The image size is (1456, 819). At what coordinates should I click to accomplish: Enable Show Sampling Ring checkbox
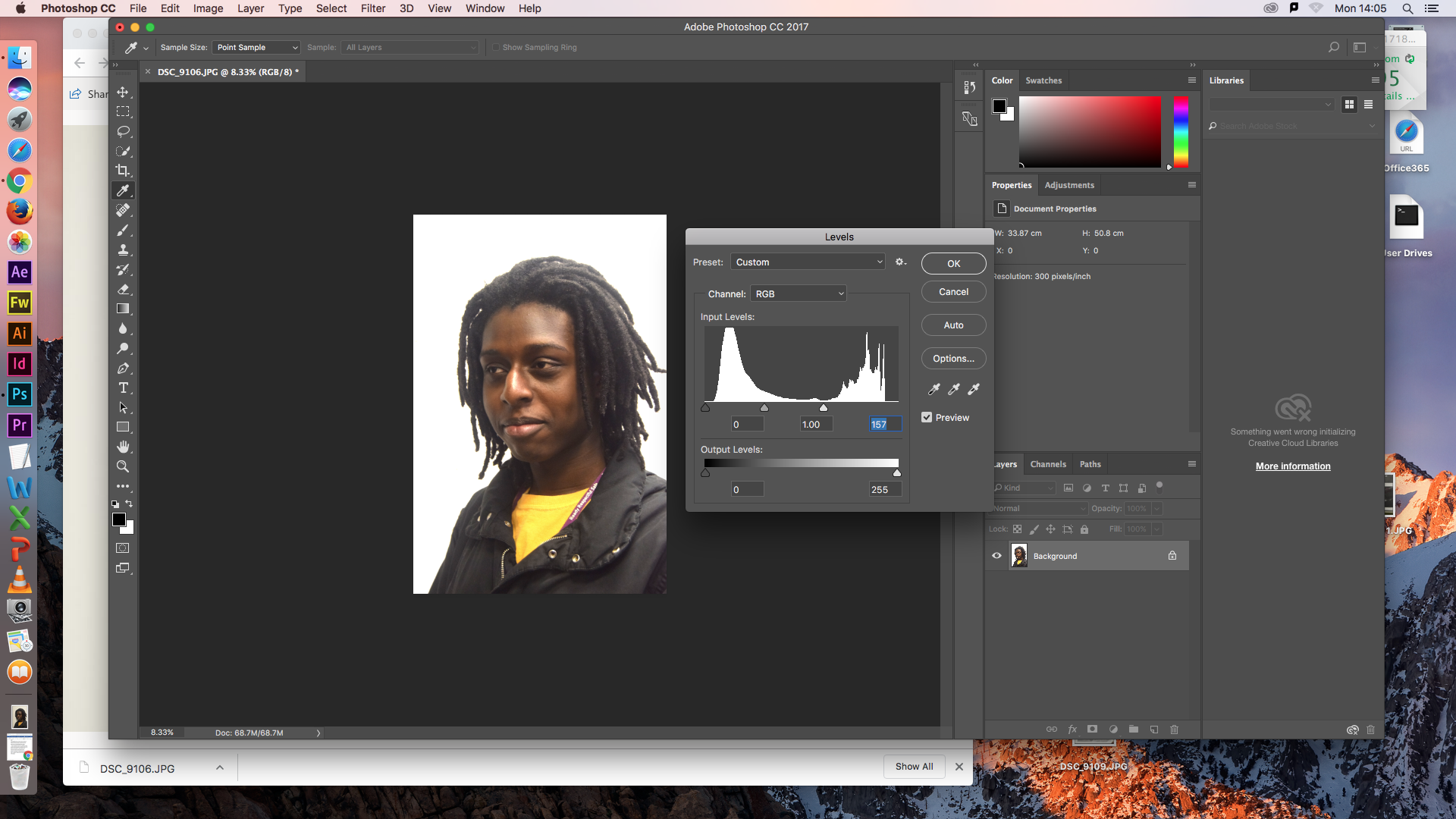tap(496, 48)
